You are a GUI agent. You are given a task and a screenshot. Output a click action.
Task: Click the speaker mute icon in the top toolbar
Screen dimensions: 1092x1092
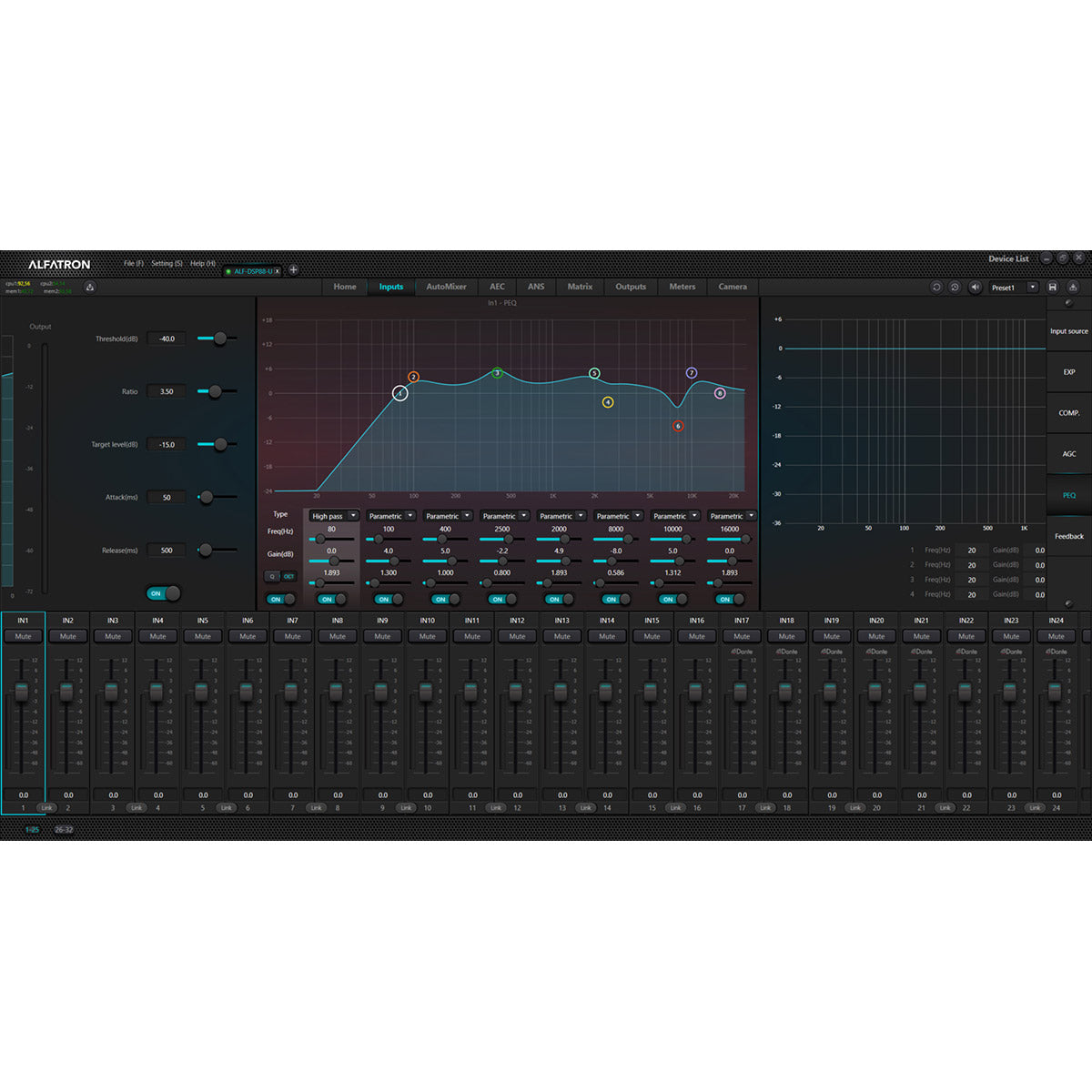point(975,287)
